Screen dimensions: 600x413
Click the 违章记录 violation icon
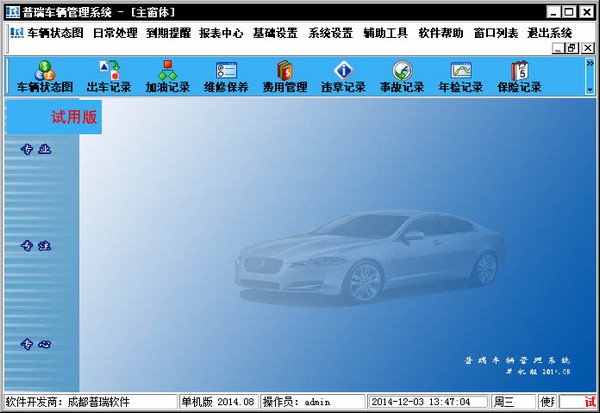[x=343, y=77]
